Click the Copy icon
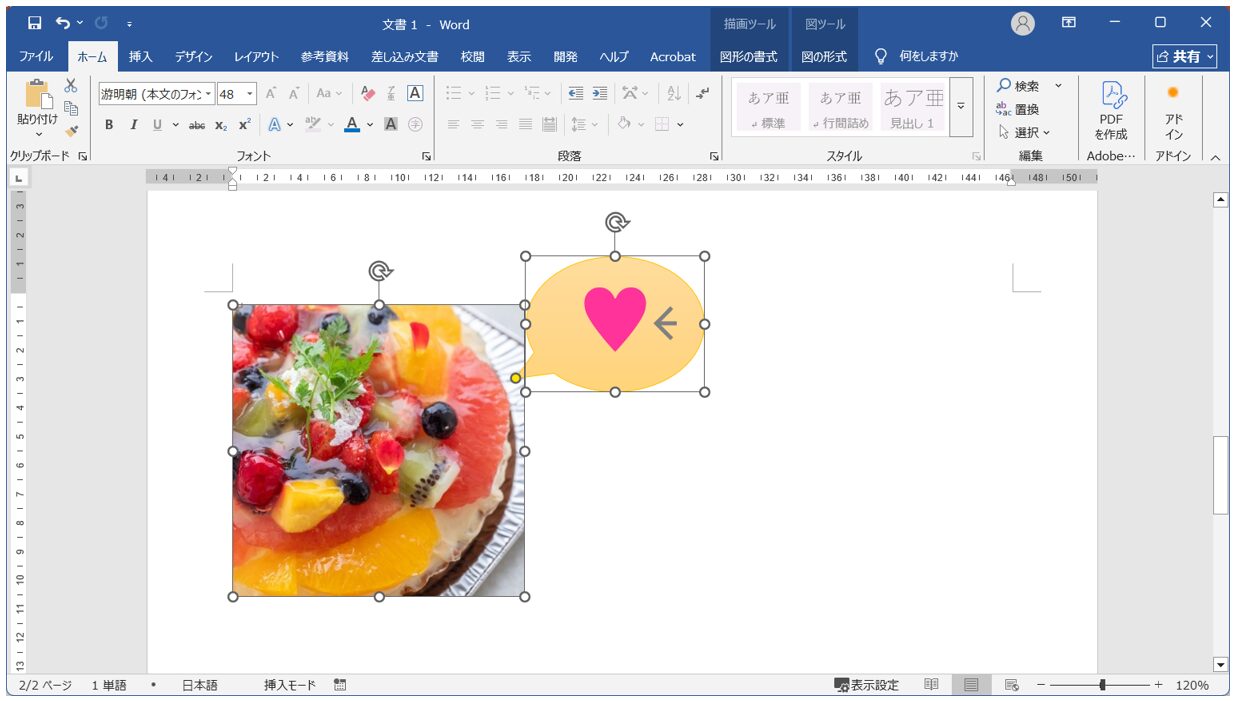This screenshot has height=701, width=1235. pos(71,108)
